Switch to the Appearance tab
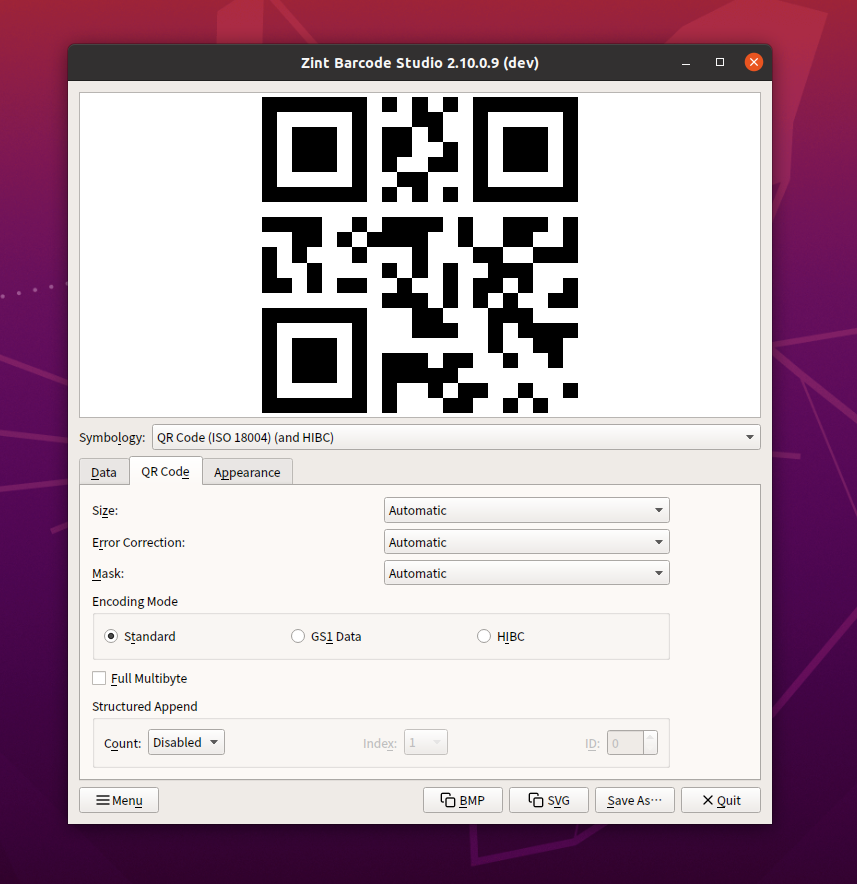 point(247,472)
